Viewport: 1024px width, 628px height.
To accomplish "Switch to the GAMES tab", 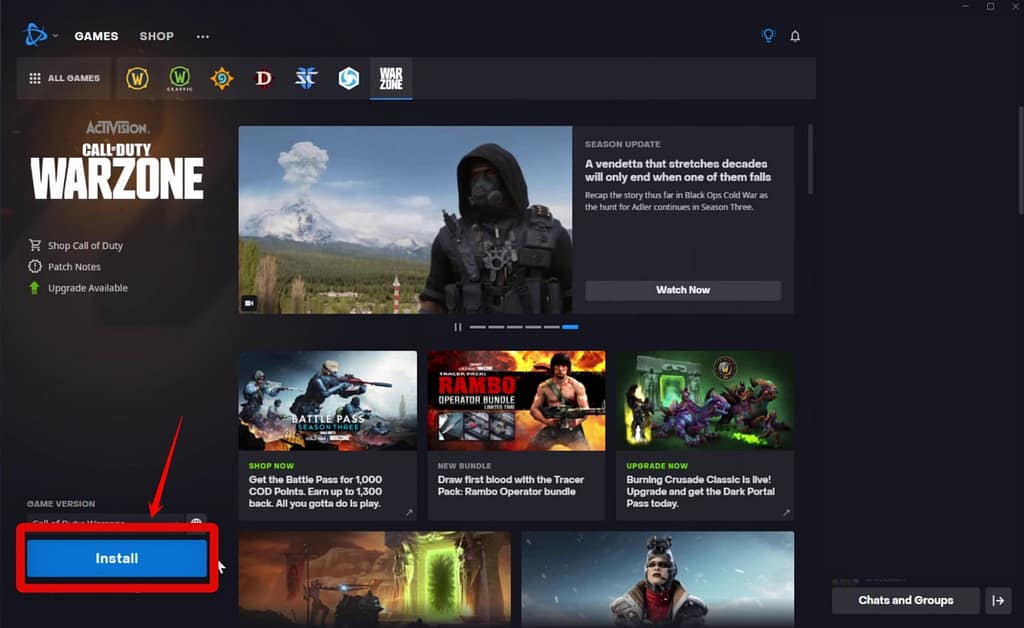I will [96, 36].
